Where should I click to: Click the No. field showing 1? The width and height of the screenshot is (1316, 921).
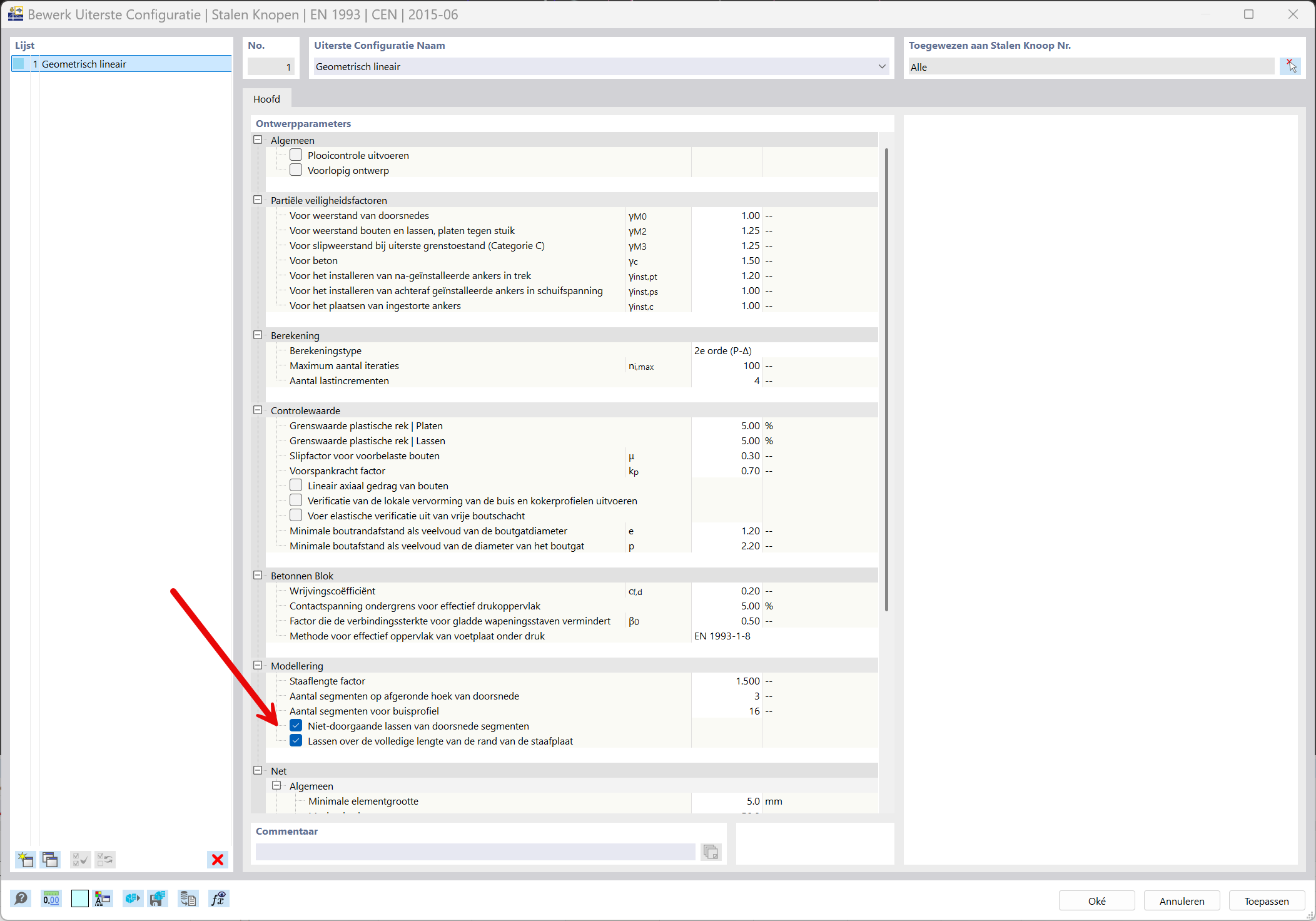tap(271, 66)
